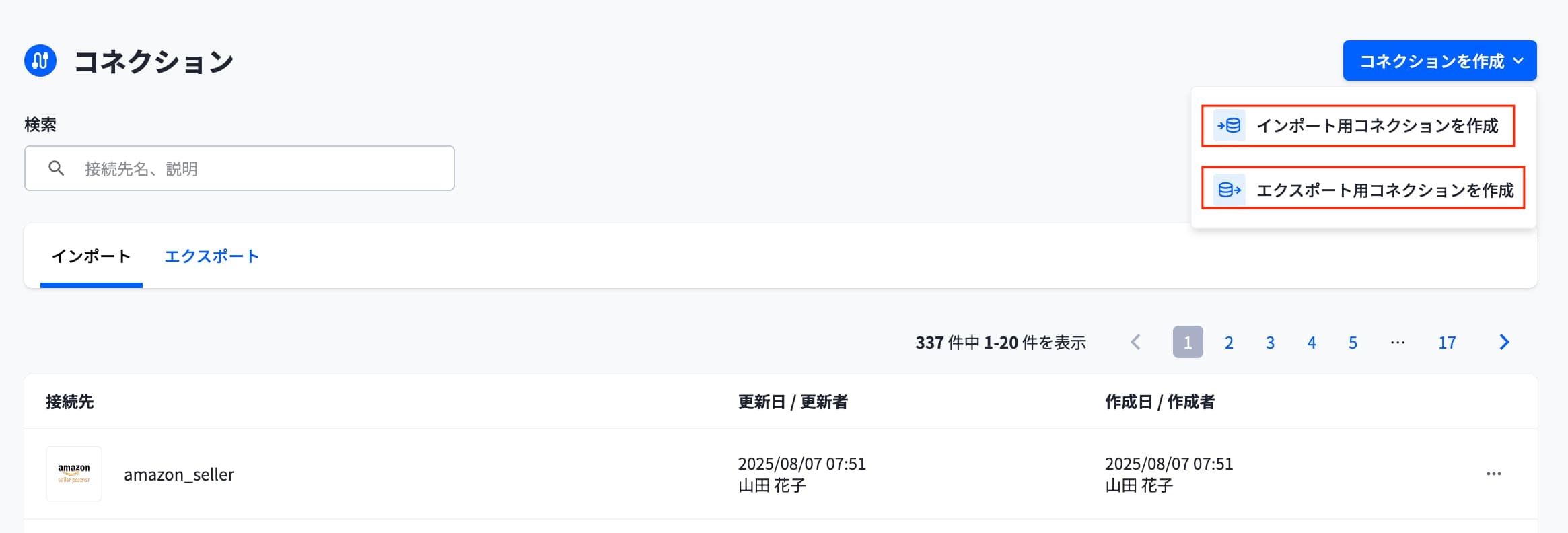
Task: Go to page 2
Action: pos(1229,343)
